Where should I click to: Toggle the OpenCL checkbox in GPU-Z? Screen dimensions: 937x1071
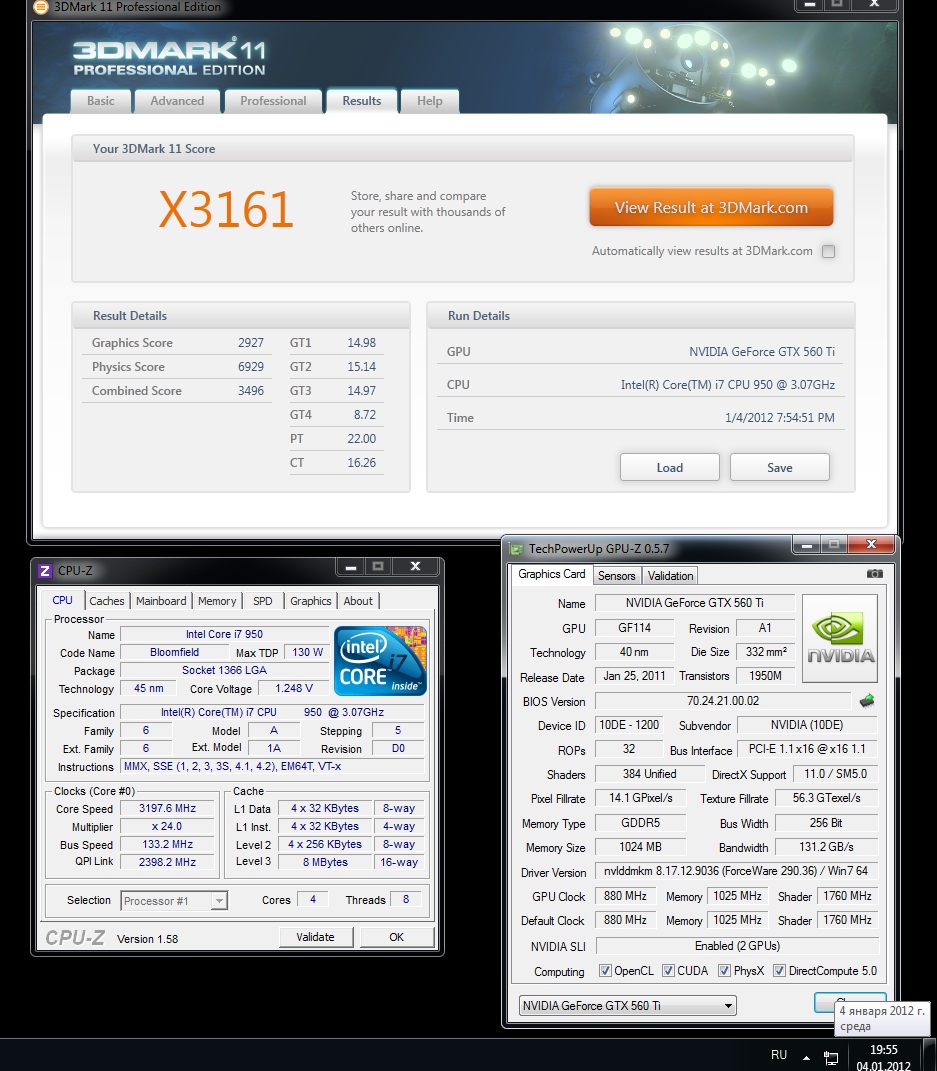tap(604, 971)
